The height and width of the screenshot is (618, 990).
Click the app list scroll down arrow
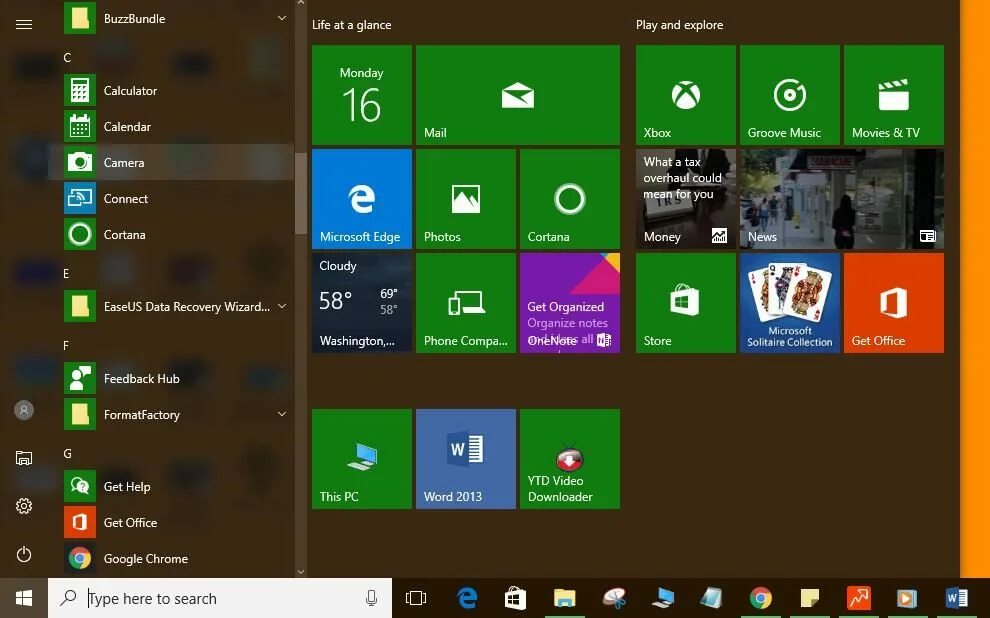tap(301, 572)
